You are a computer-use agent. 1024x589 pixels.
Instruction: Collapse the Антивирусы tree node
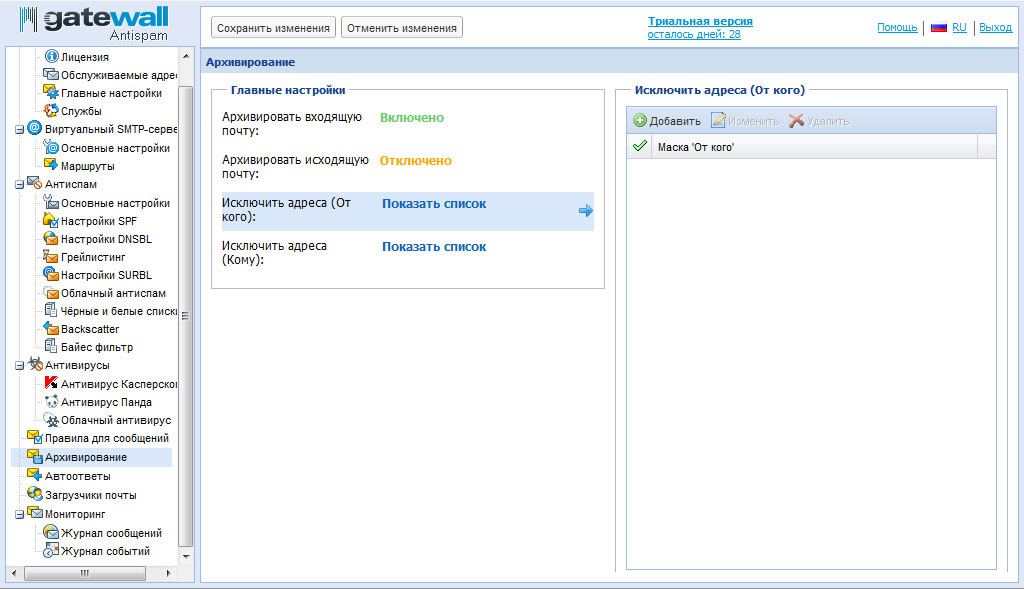click(x=20, y=366)
